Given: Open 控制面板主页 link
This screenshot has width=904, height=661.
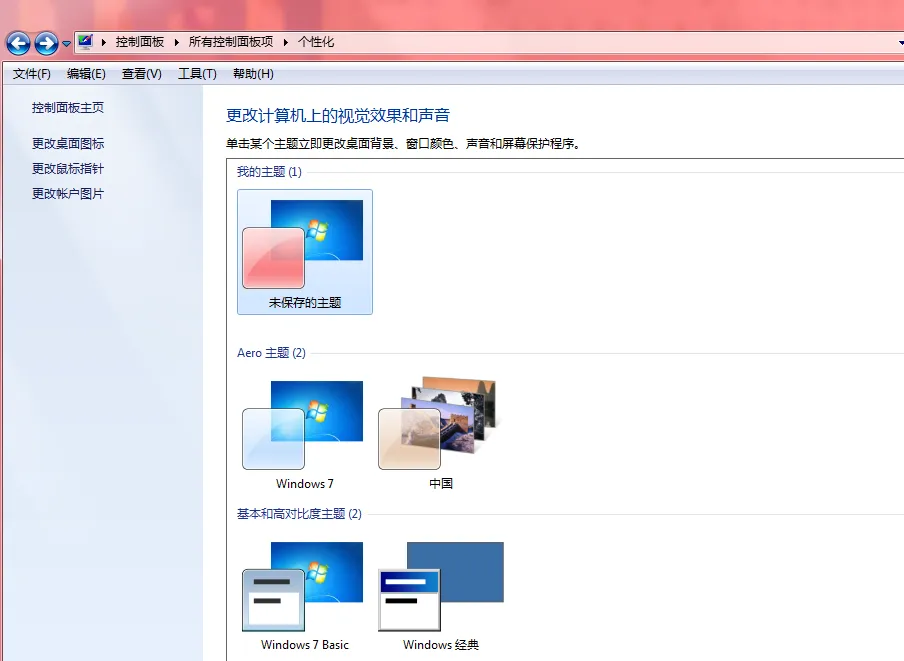Looking at the screenshot, I should (66, 107).
